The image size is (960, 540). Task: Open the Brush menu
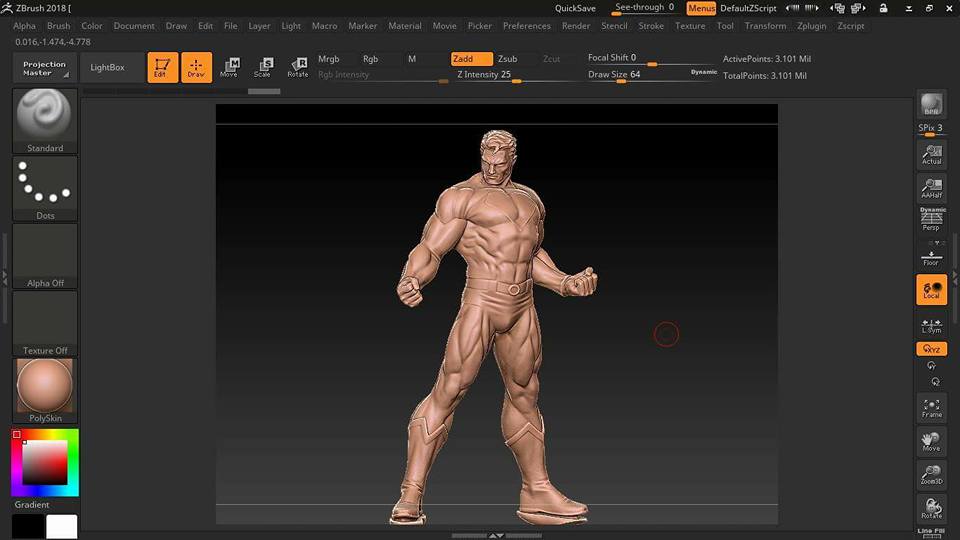click(x=58, y=26)
